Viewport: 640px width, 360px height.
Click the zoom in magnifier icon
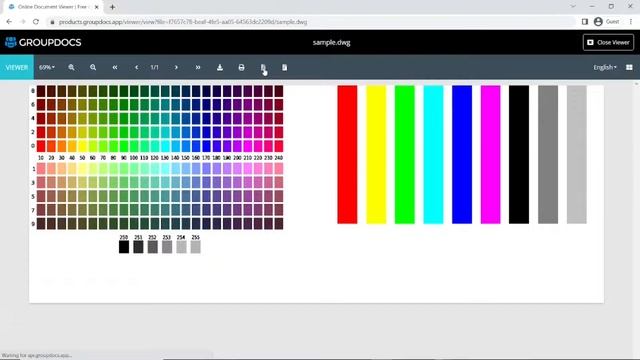tap(71, 67)
